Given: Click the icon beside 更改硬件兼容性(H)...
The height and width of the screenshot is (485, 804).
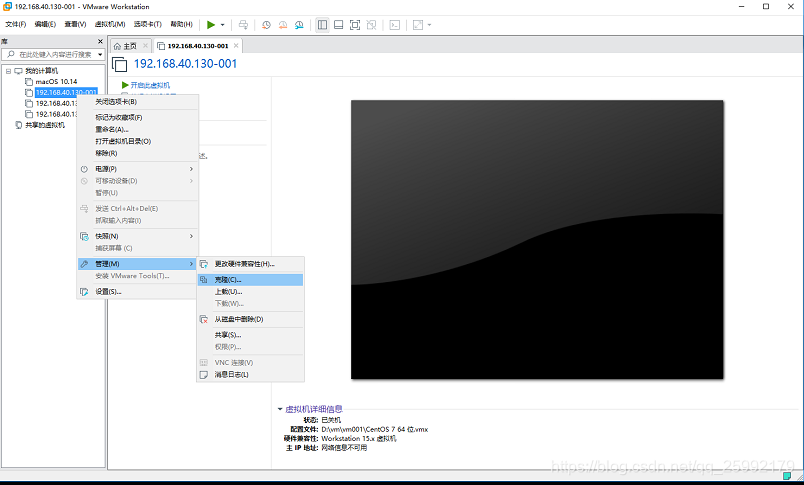Looking at the screenshot, I should click(204, 264).
